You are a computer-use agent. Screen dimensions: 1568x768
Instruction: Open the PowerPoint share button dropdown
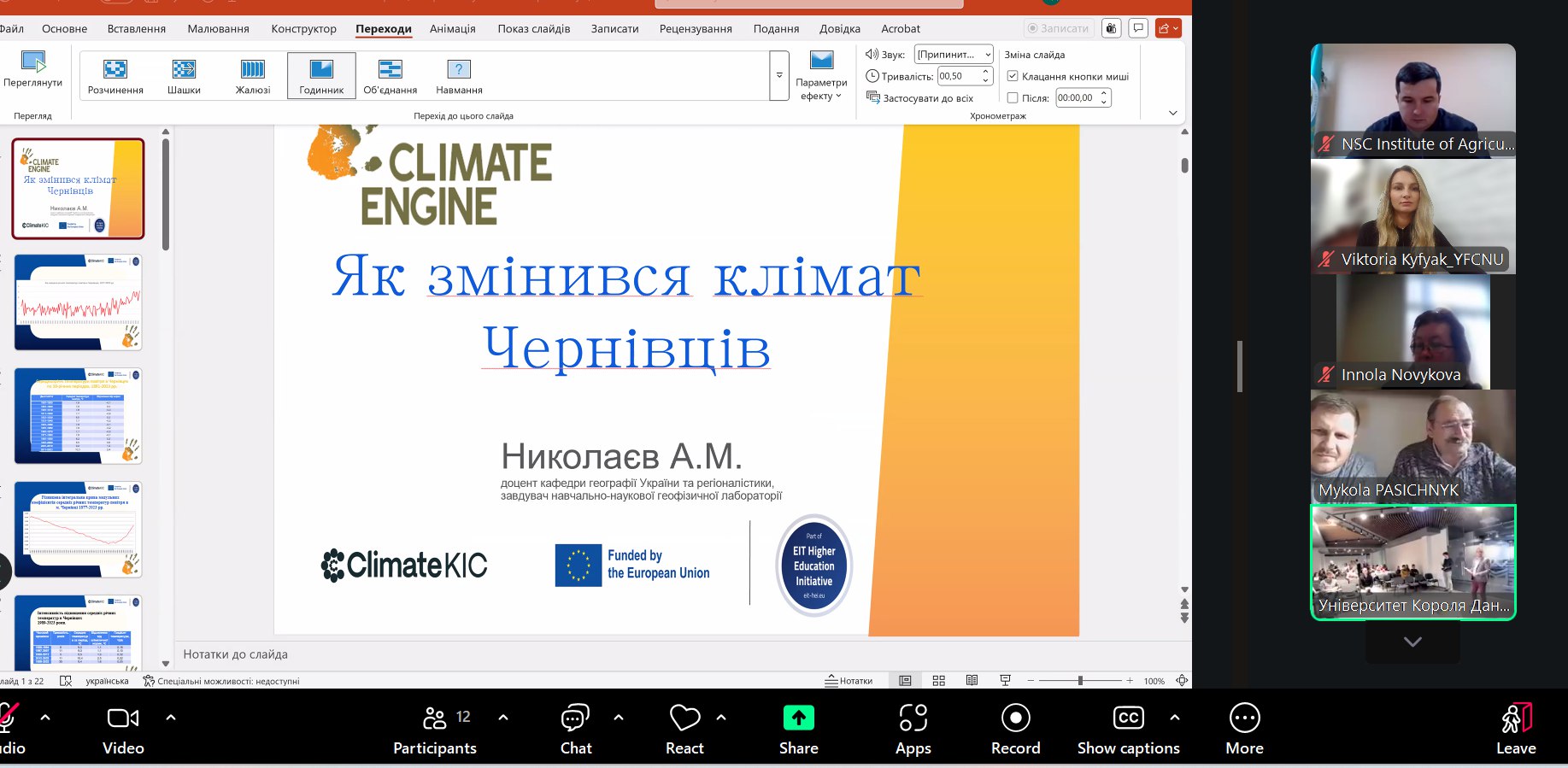(1168, 28)
